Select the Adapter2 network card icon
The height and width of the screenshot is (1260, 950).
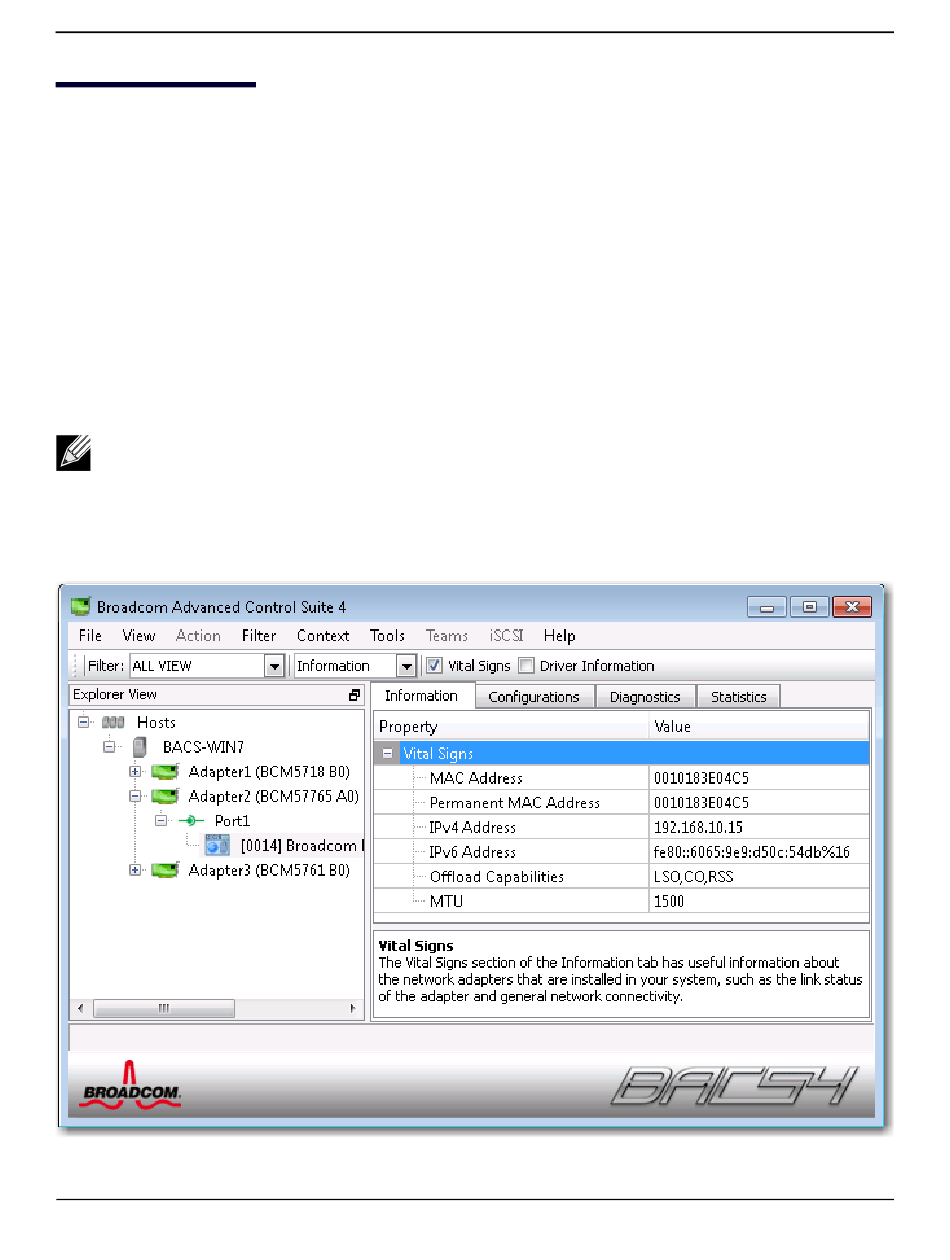[165, 796]
